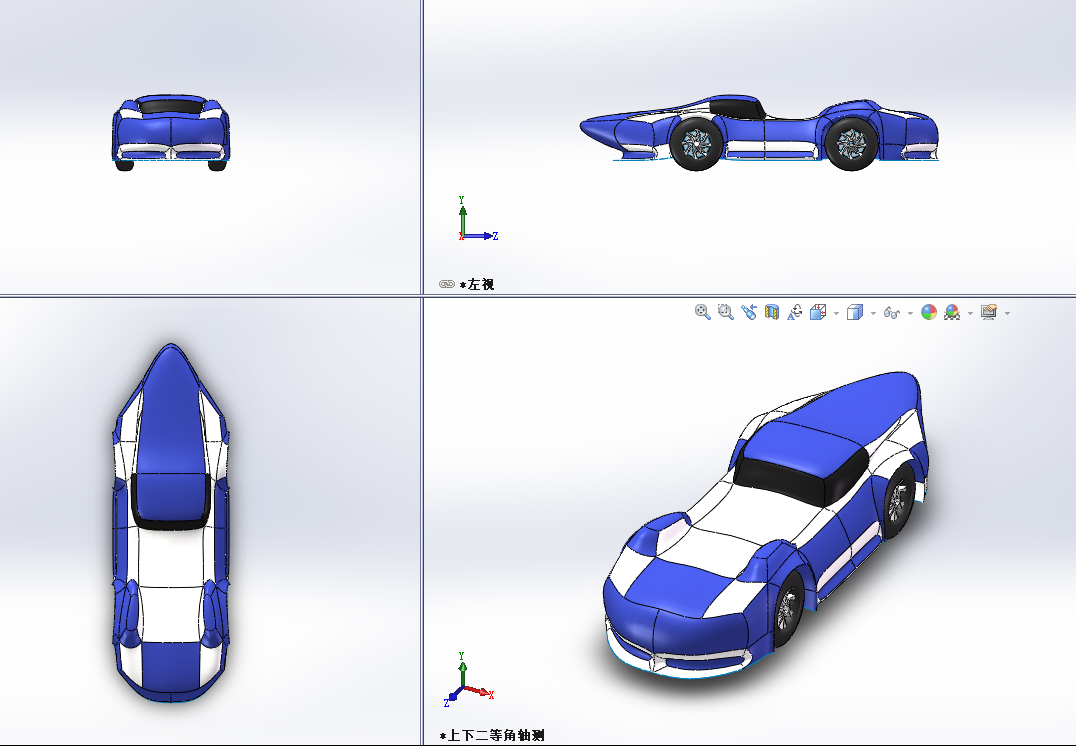This screenshot has width=1076, height=746.
Task: Activate the Zoom to Area tool
Action: tap(725, 312)
